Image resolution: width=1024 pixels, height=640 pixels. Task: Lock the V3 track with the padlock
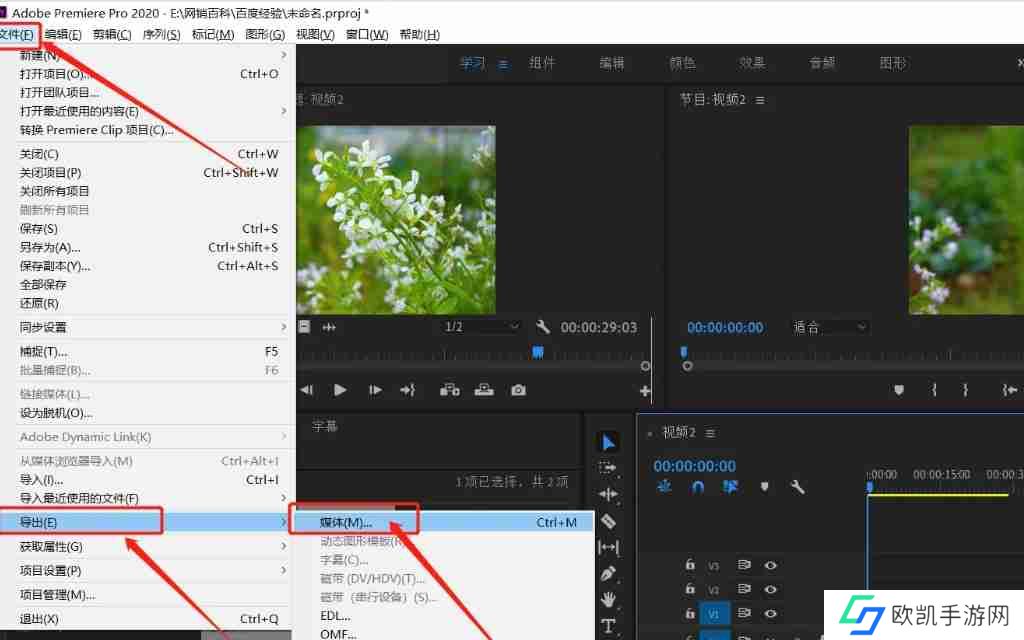pyautogui.click(x=690, y=564)
